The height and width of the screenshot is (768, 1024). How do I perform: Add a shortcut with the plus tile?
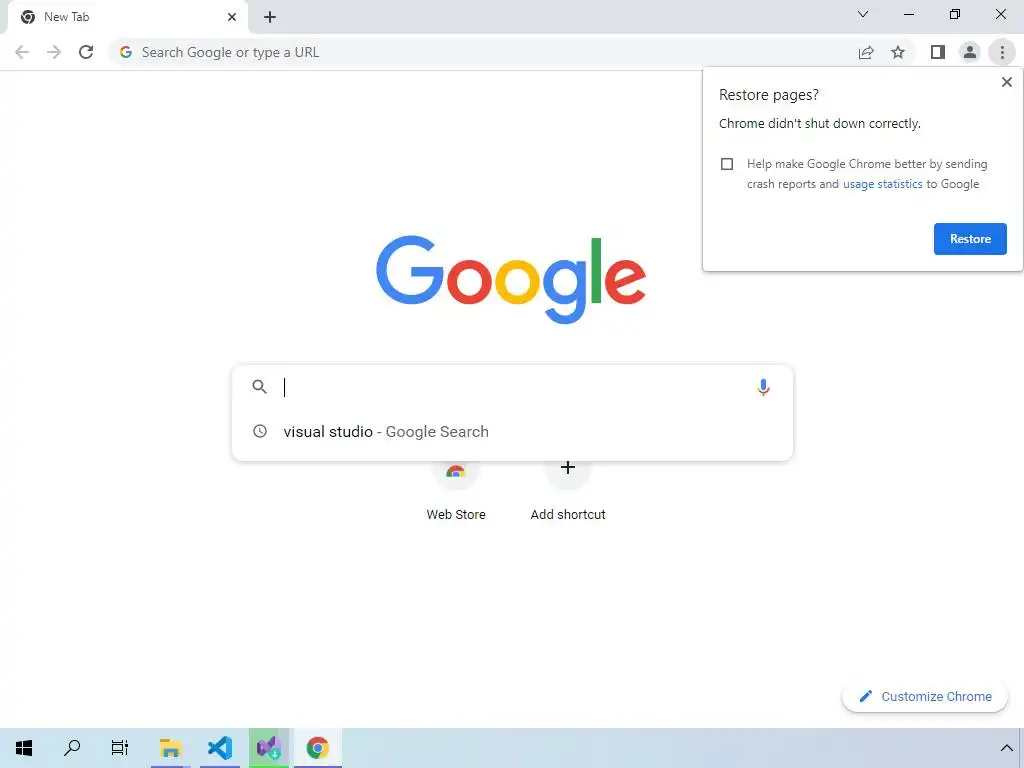tap(568, 491)
